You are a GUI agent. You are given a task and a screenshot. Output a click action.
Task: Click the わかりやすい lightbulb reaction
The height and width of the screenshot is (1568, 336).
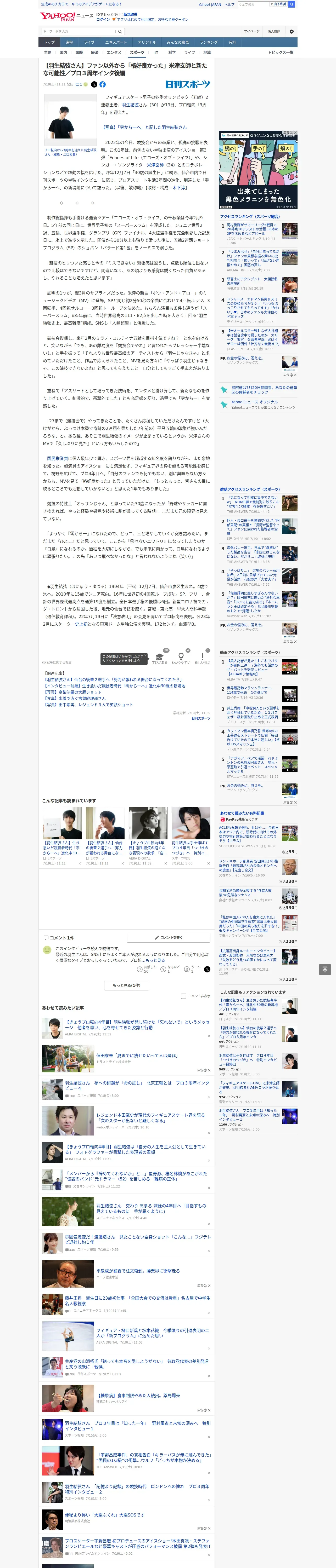pos(181,658)
